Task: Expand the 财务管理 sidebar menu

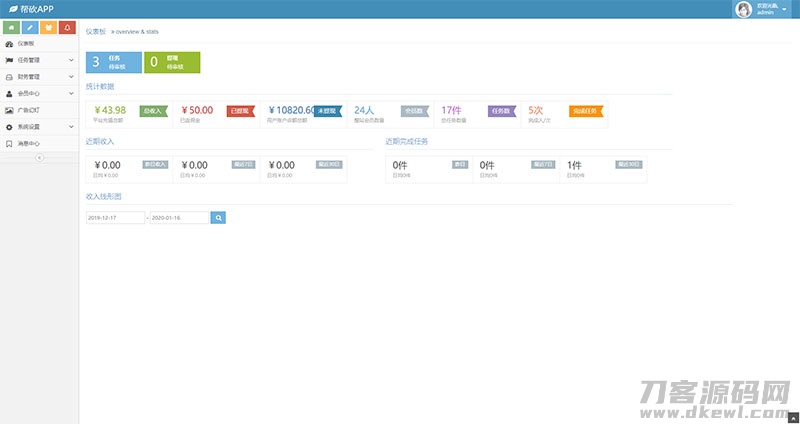Action: point(71,77)
